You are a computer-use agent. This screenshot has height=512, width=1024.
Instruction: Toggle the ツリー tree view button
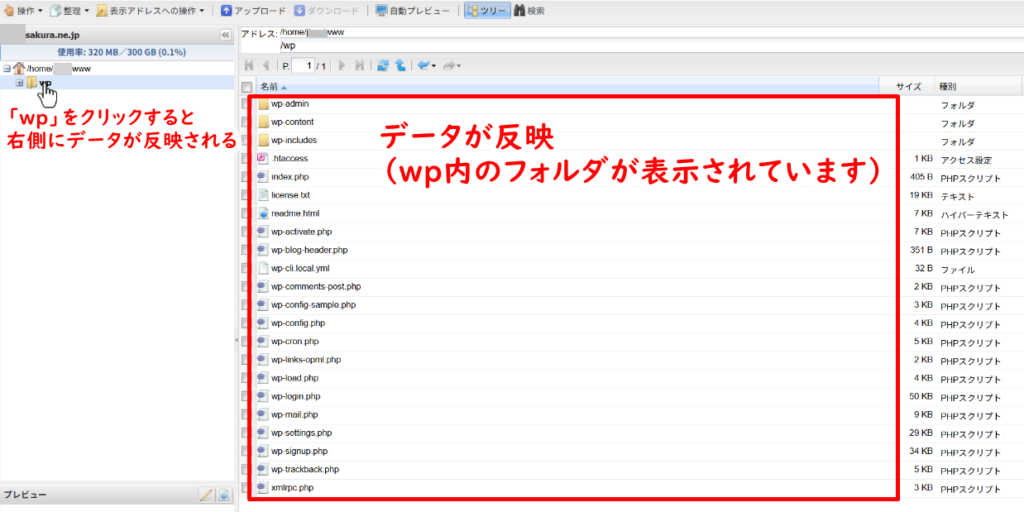pyautogui.click(x=486, y=11)
